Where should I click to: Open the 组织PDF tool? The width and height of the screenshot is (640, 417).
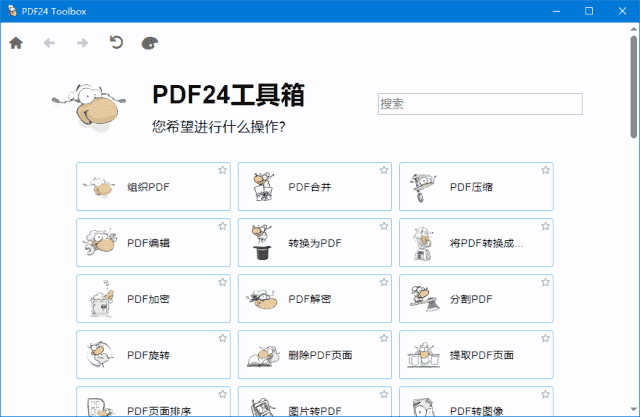[153, 187]
